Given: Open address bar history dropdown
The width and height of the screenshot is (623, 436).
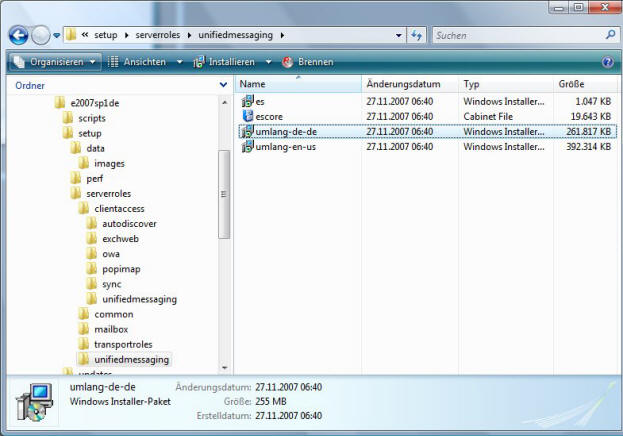Looking at the screenshot, I should [399, 35].
